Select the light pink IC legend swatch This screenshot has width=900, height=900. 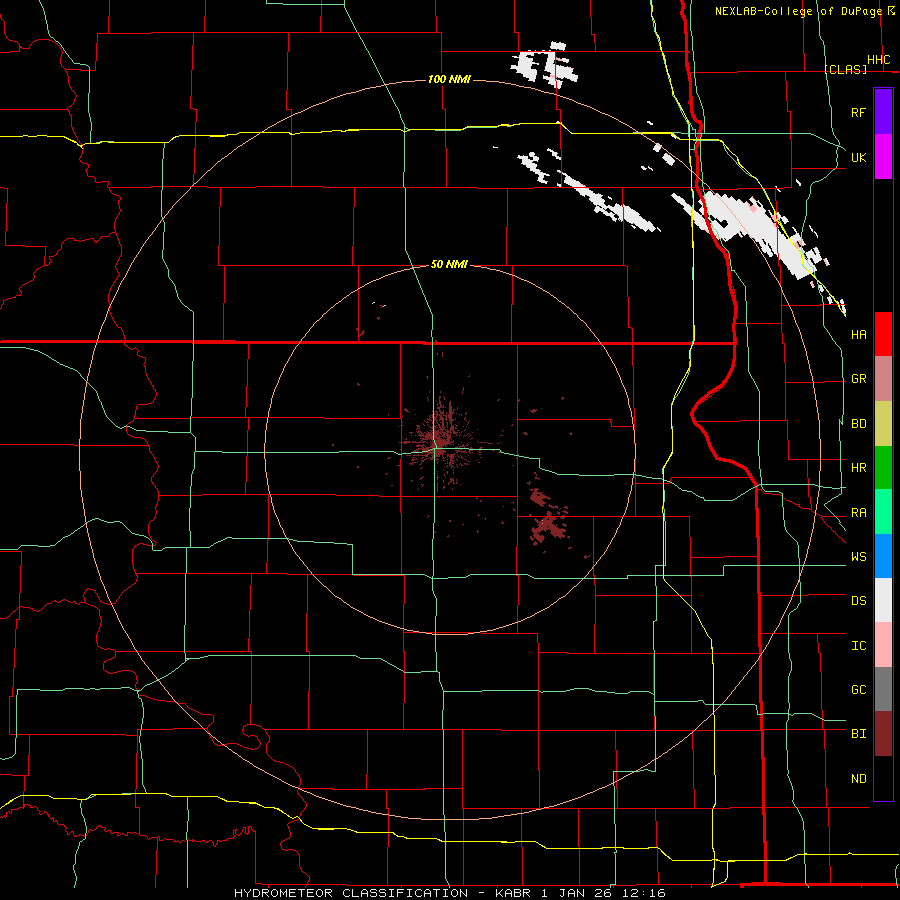click(x=883, y=645)
